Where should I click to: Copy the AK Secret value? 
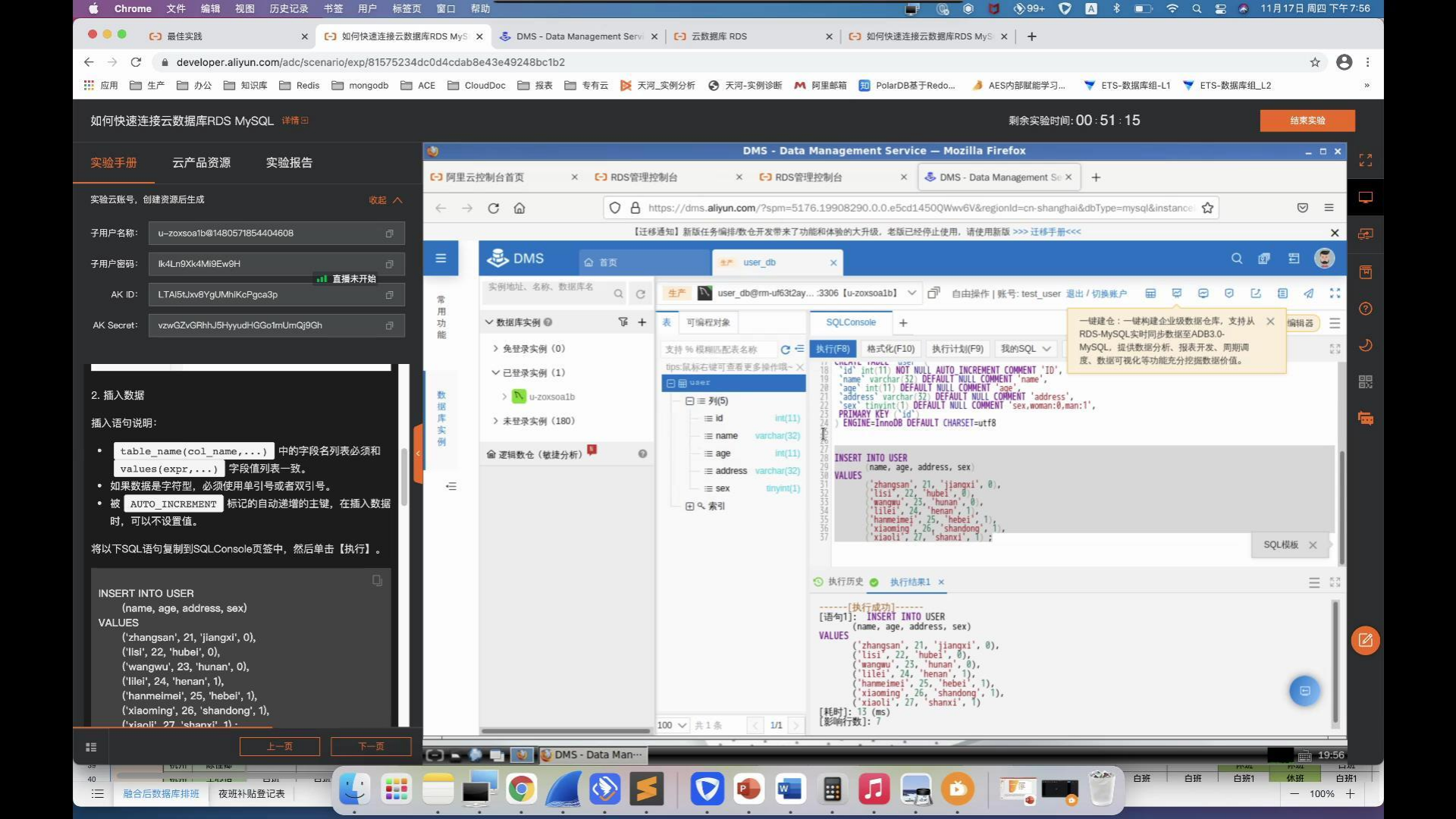tap(390, 325)
